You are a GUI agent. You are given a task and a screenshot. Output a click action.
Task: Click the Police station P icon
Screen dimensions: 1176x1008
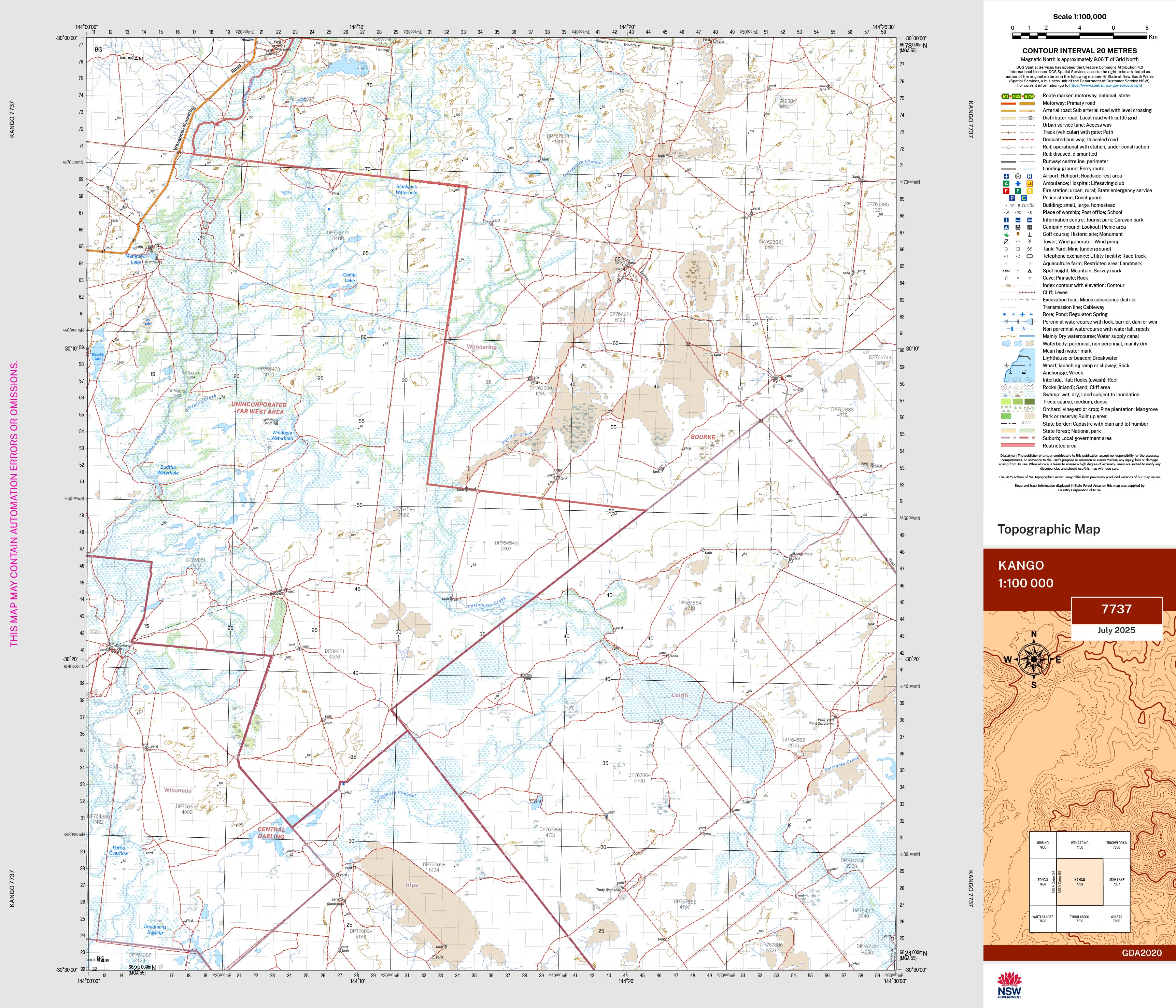point(1012,198)
